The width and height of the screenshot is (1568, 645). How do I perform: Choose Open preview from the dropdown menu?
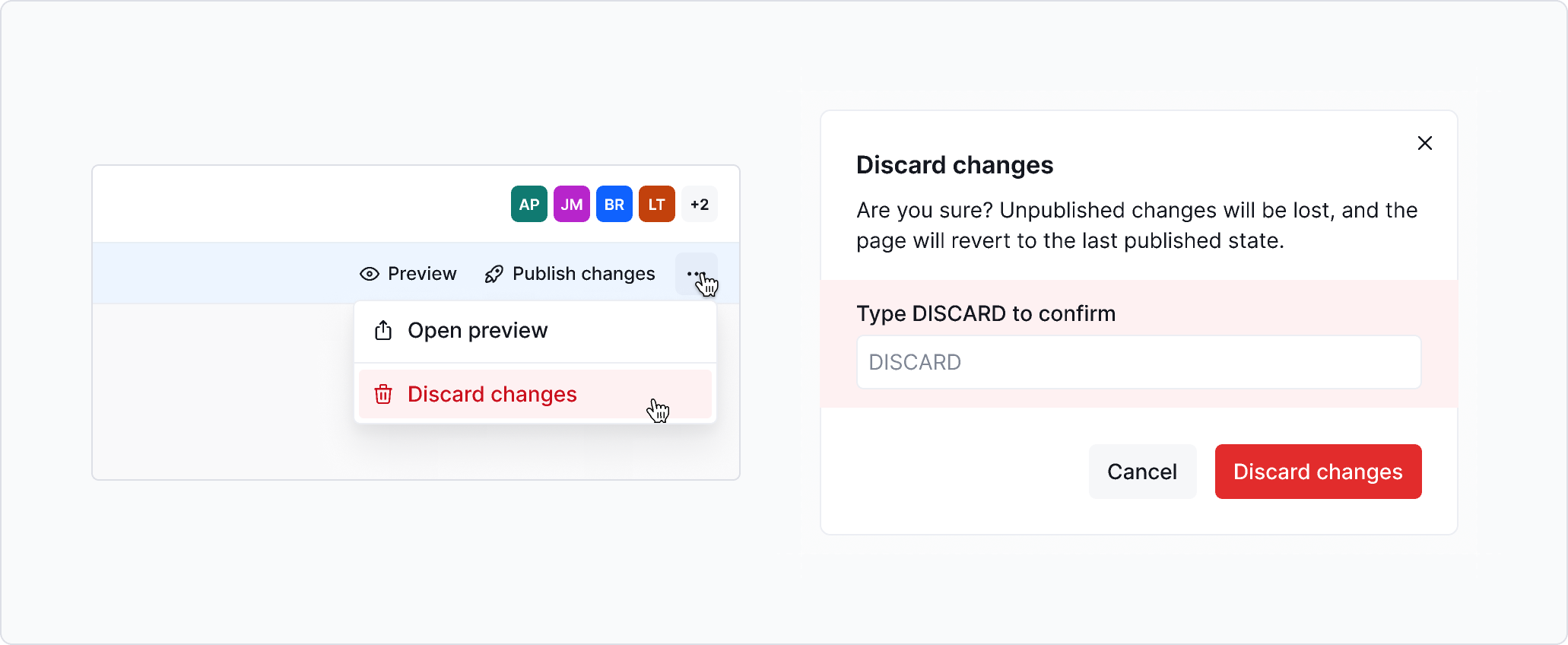click(478, 330)
